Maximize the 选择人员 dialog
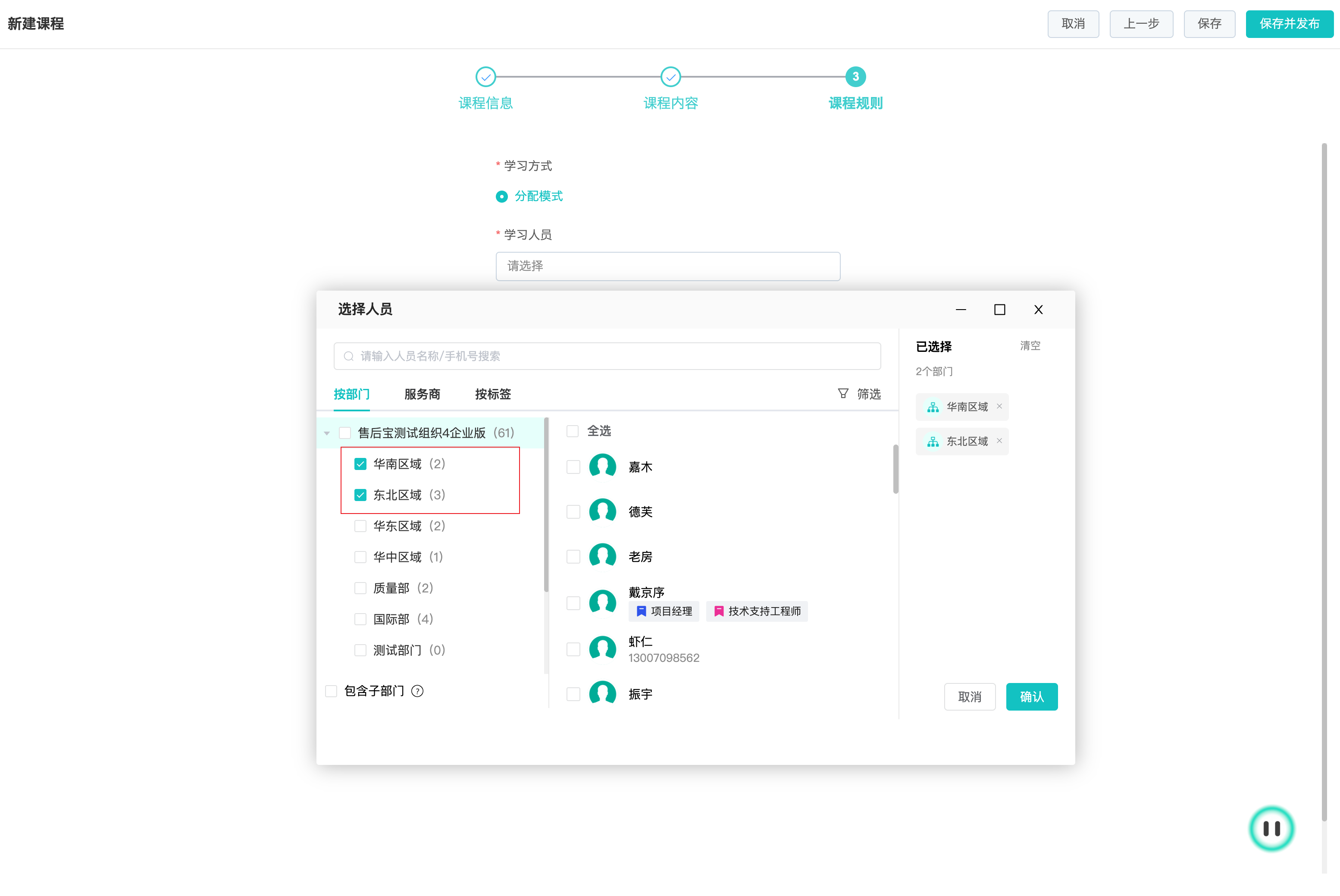This screenshot has height=896, width=1340. pyautogui.click(x=999, y=309)
